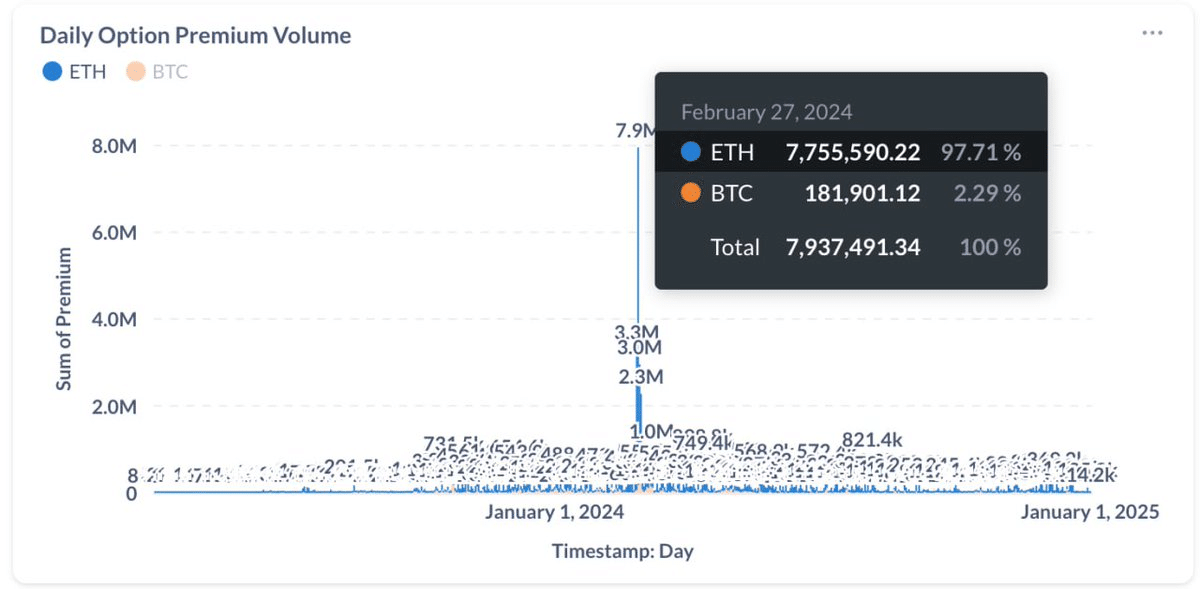The height and width of the screenshot is (589, 1200).
Task: Click the 8.0M y-axis tick label
Action: point(113,146)
